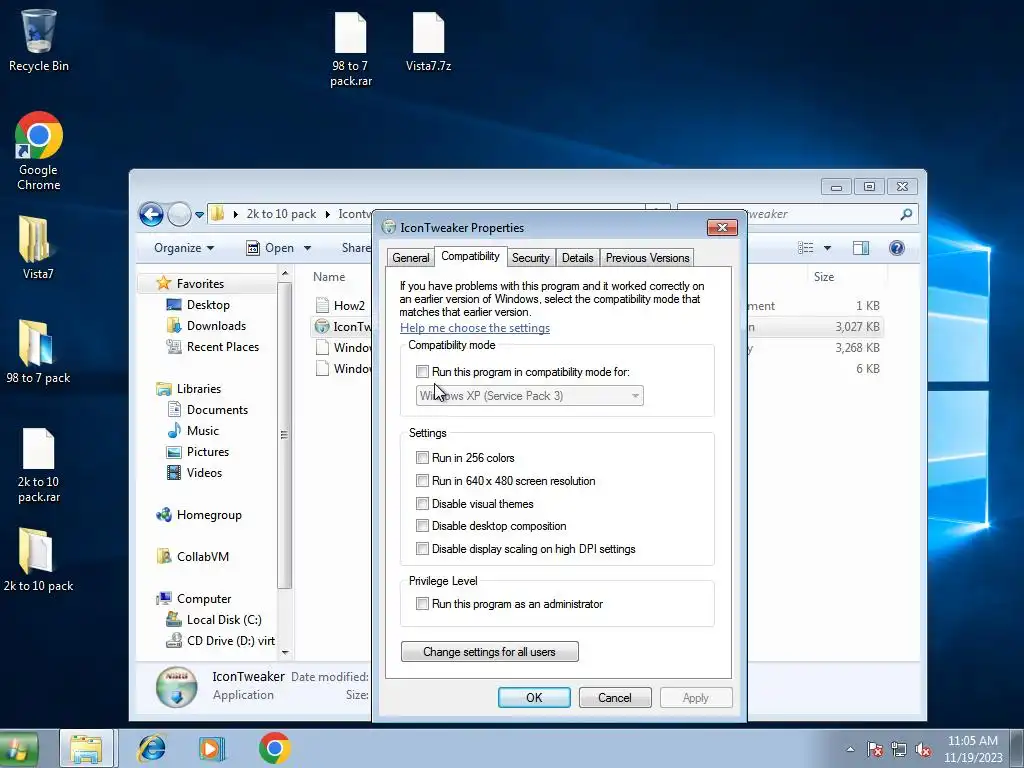Click the Open toolbar button in Explorer
This screenshot has height=768, width=1024.
[270, 248]
